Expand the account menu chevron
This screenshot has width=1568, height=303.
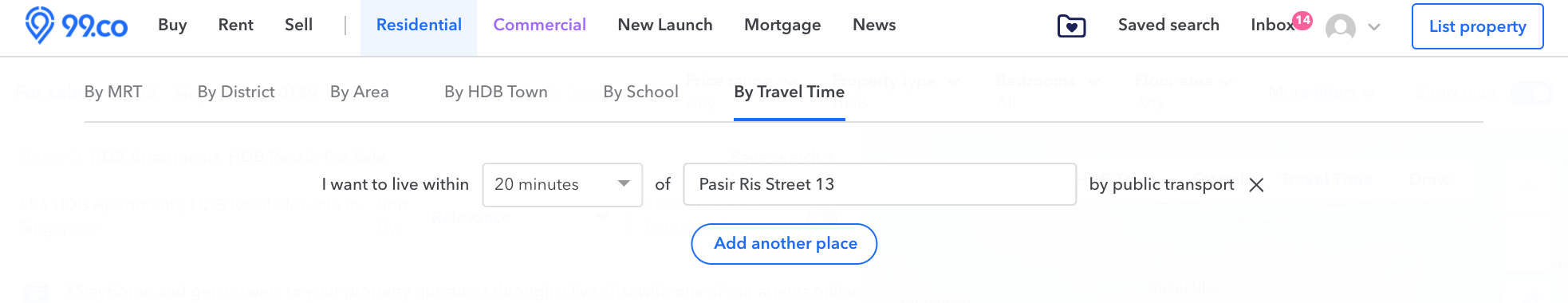[1374, 27]
